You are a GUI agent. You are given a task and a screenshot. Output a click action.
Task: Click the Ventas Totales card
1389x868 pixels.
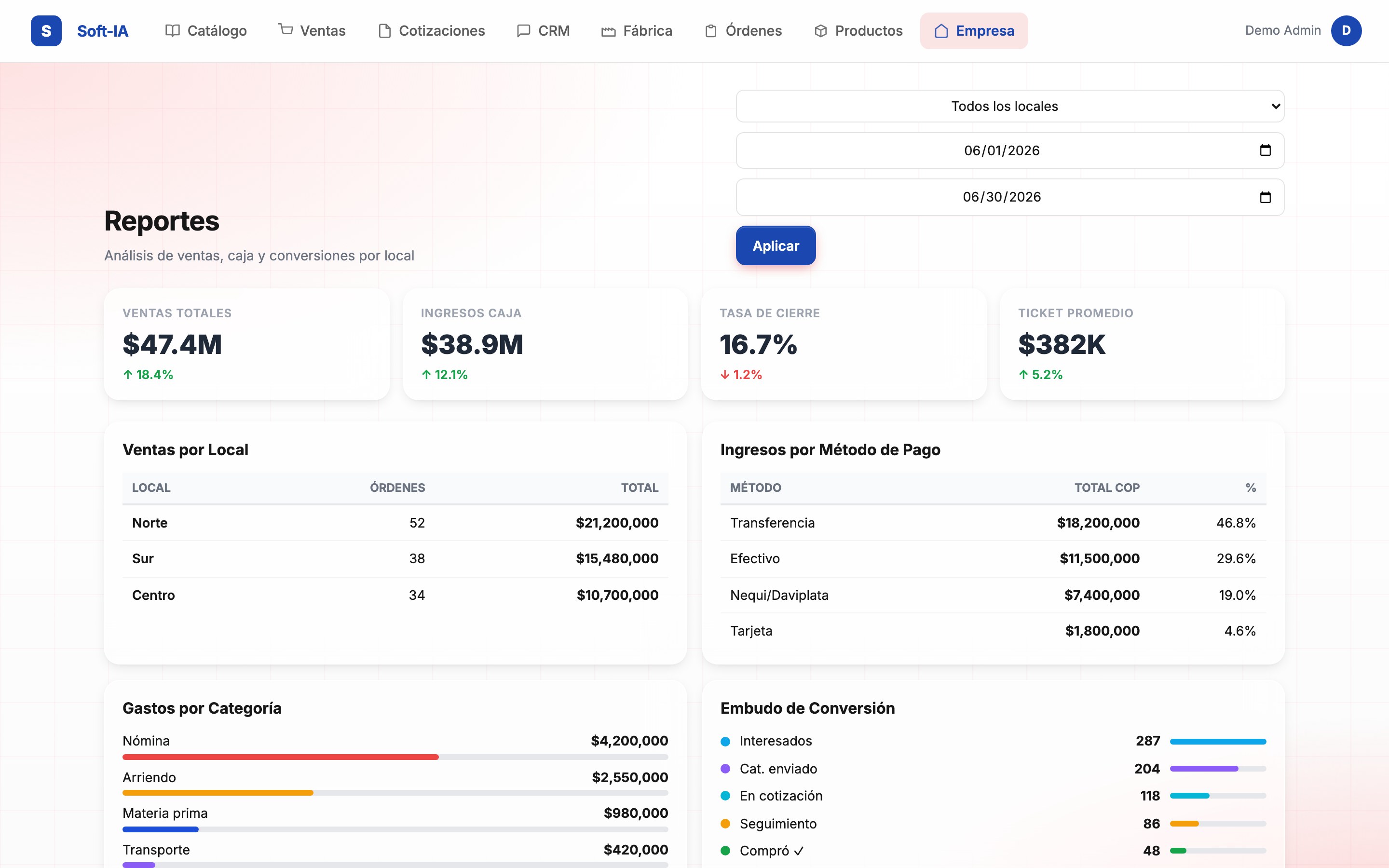point(247,344)
